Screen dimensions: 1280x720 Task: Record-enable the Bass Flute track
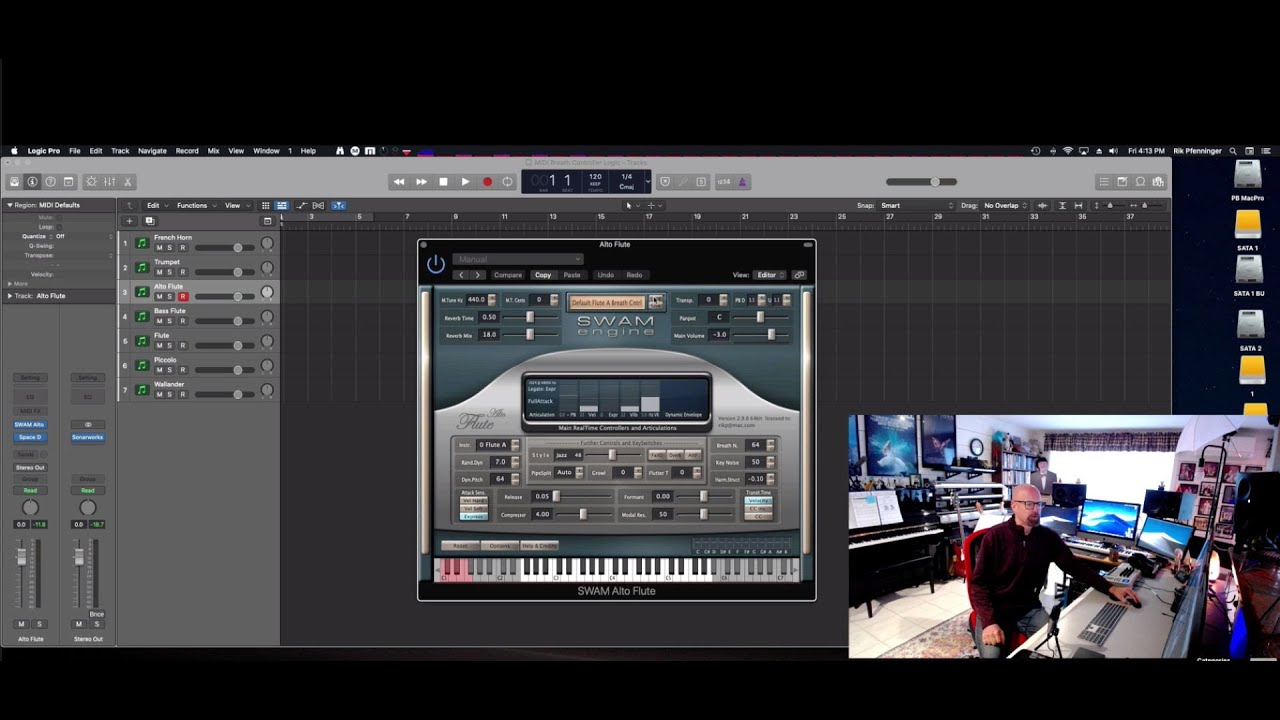[x=182, y=321]
